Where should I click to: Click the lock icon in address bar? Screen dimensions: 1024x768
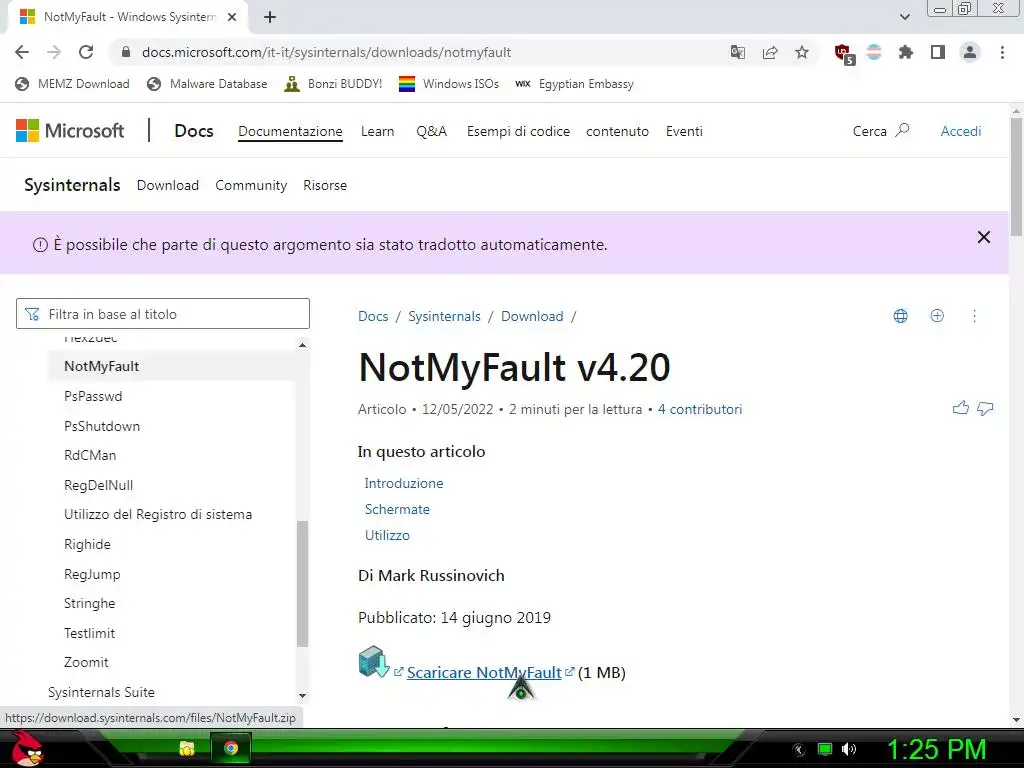click(x=126, y=52)
